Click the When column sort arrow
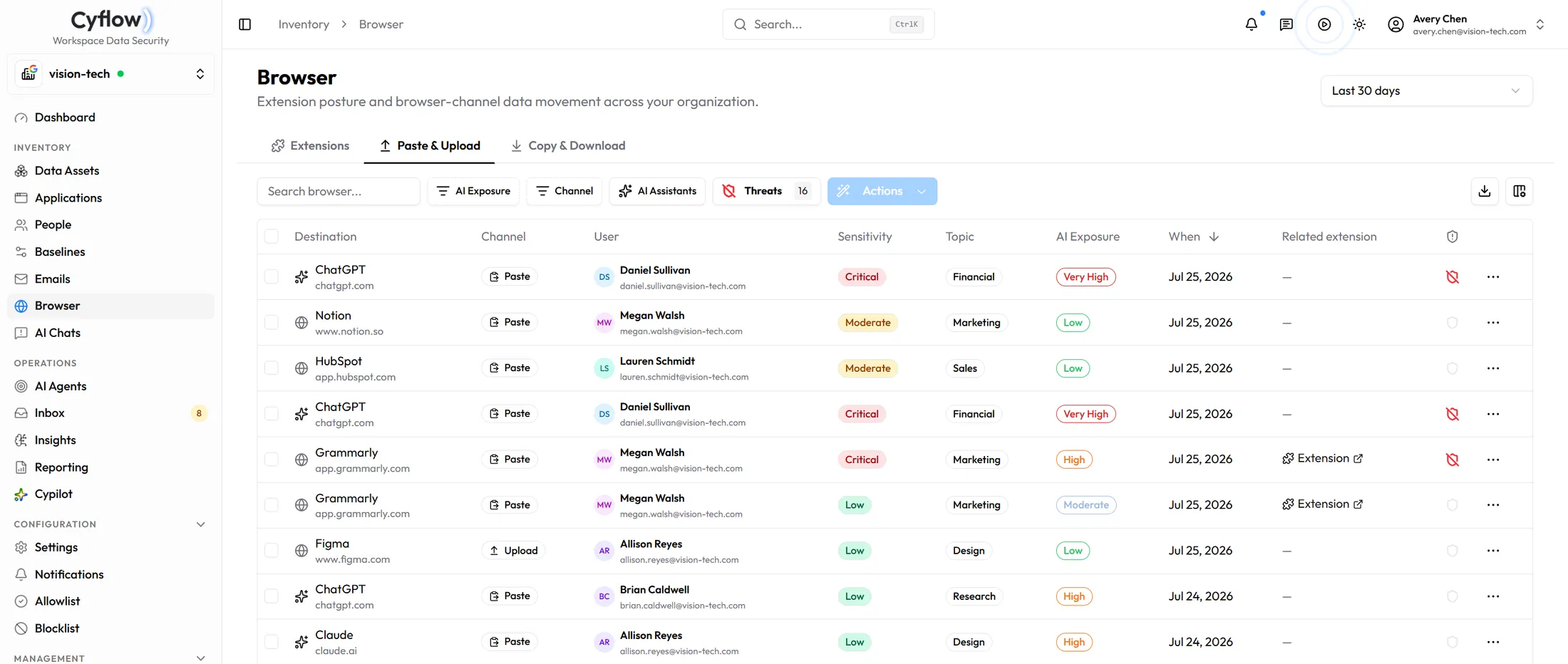The width and height of the screenshot is (1568, 664). tap(1214, 237)
